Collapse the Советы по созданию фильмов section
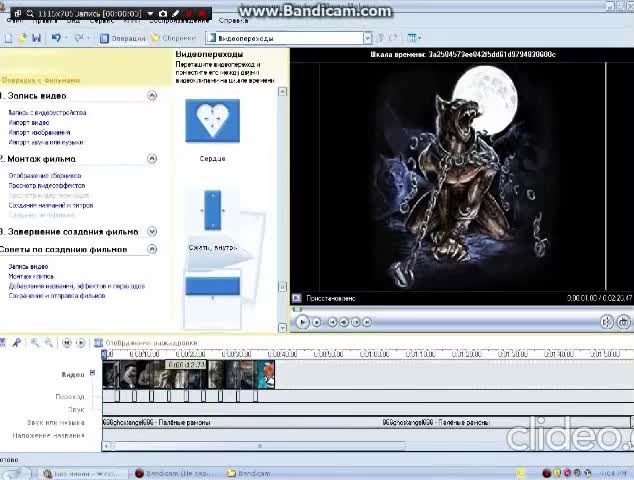The image size is (634, 480). coord(152,249)
